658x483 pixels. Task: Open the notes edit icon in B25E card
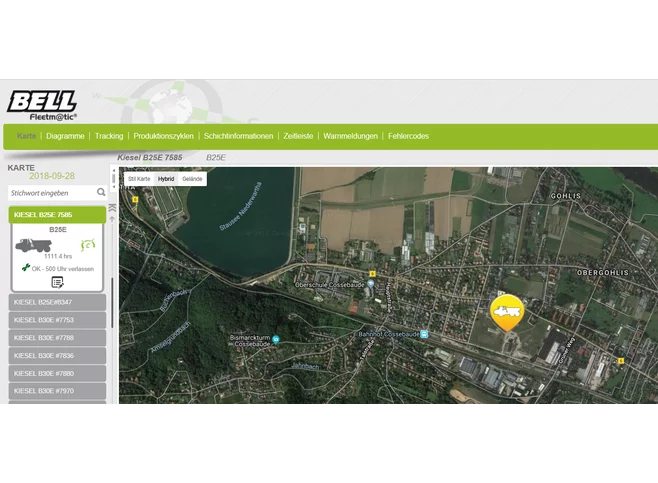[57, 282]
